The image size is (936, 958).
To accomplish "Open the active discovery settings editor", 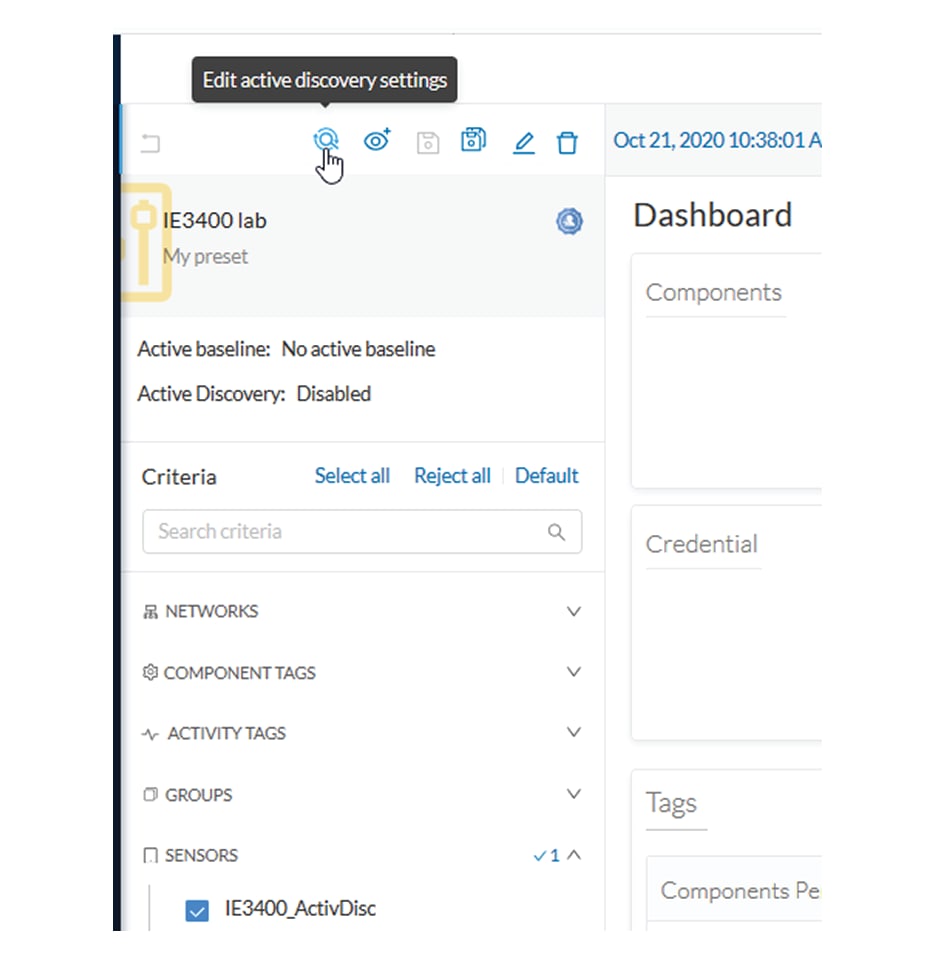I will tap(326, 140).
